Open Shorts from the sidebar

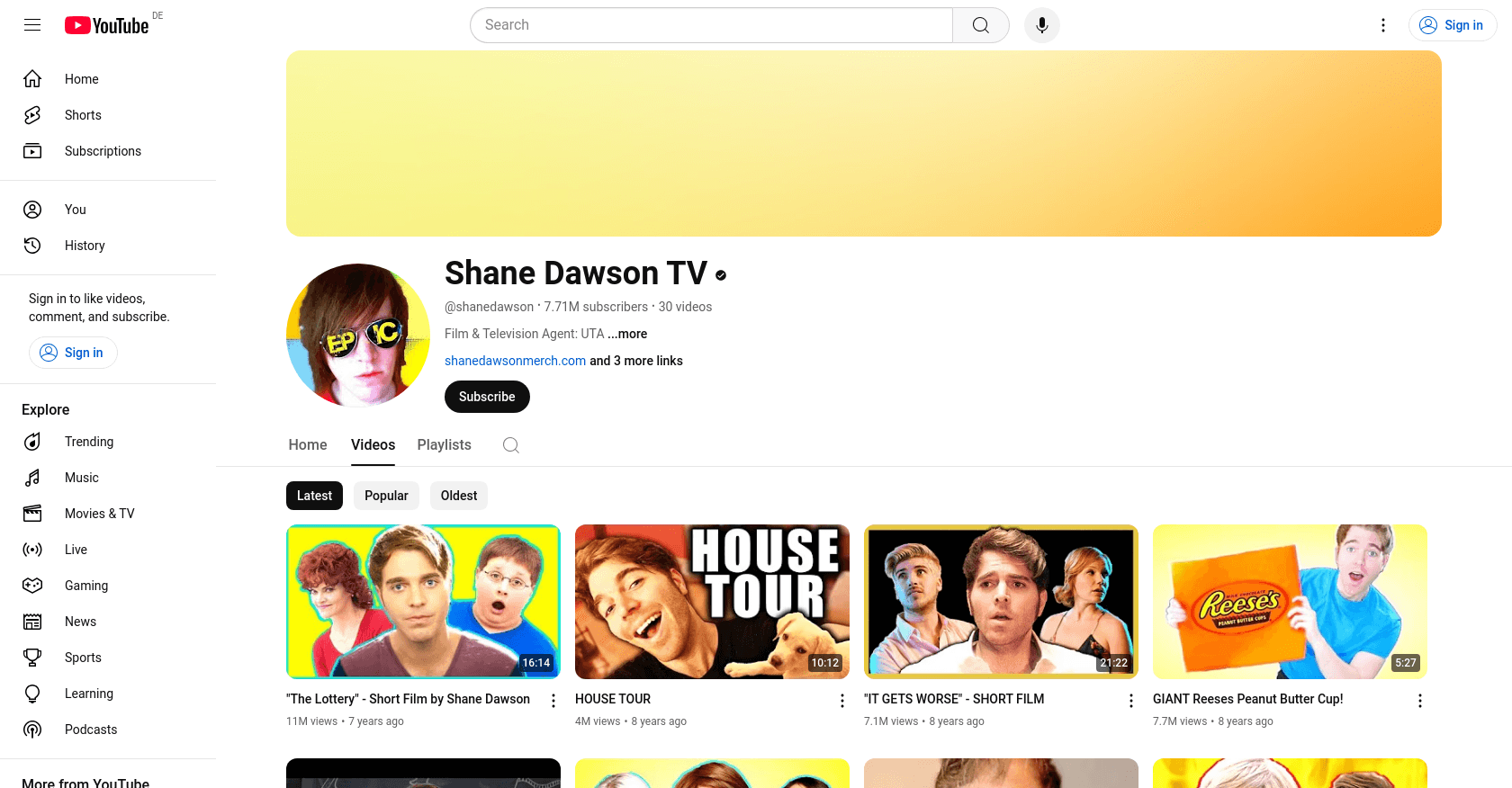point(83,115)
